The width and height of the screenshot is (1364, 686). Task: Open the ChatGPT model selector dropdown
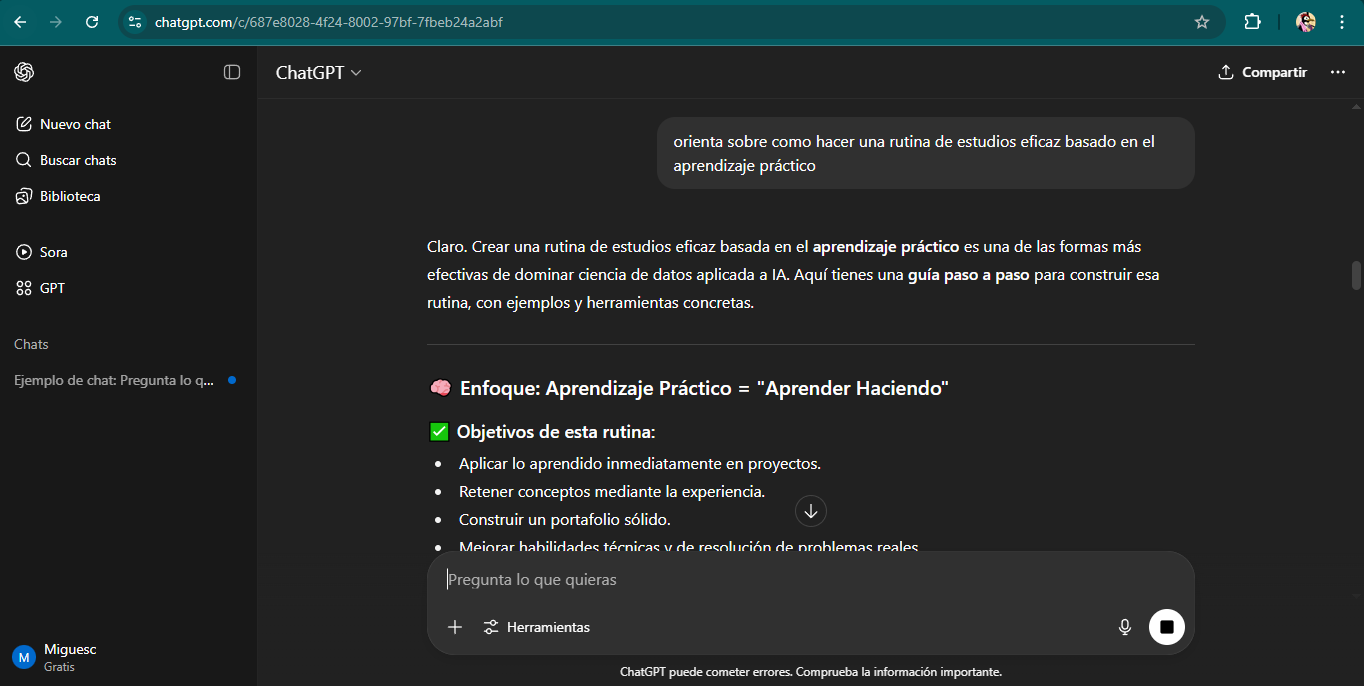tap(318, 72)
